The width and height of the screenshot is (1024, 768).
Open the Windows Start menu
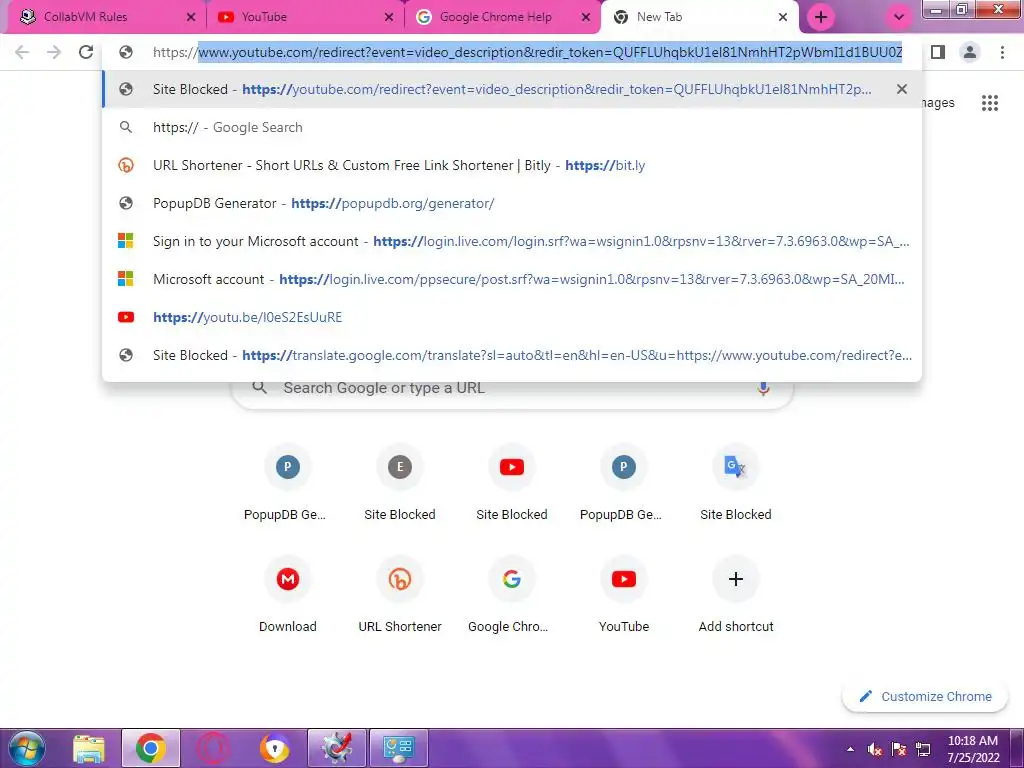(x=27, y=748)
